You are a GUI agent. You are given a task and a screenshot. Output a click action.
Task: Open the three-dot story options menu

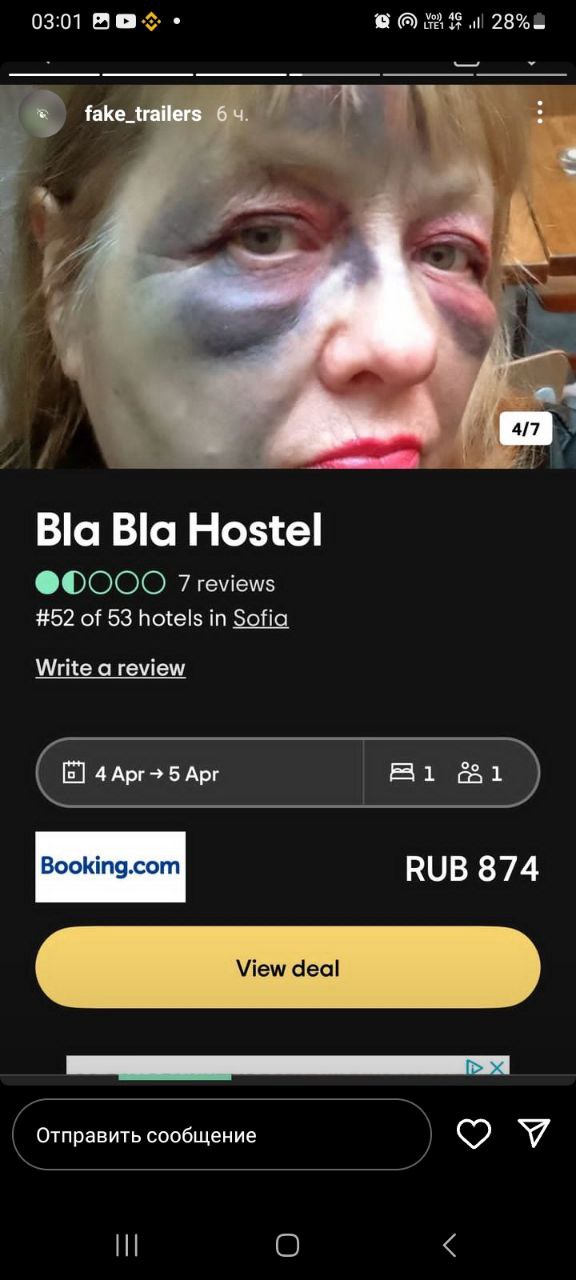click(540, 112)
